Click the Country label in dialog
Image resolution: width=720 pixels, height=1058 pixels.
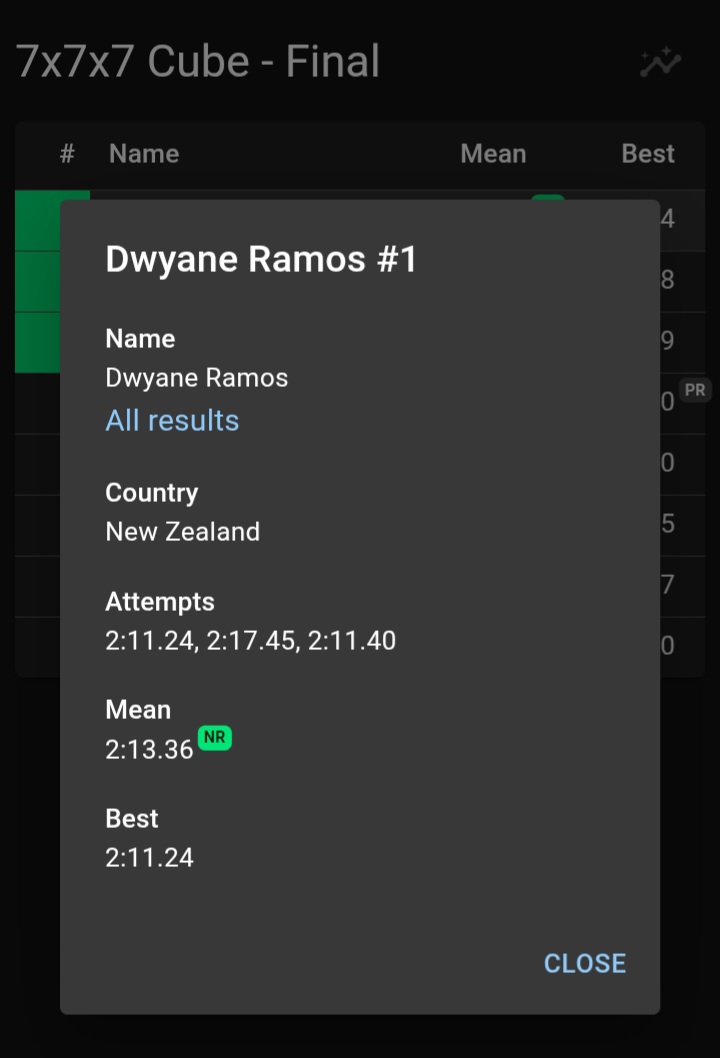(x=152, y=493)
